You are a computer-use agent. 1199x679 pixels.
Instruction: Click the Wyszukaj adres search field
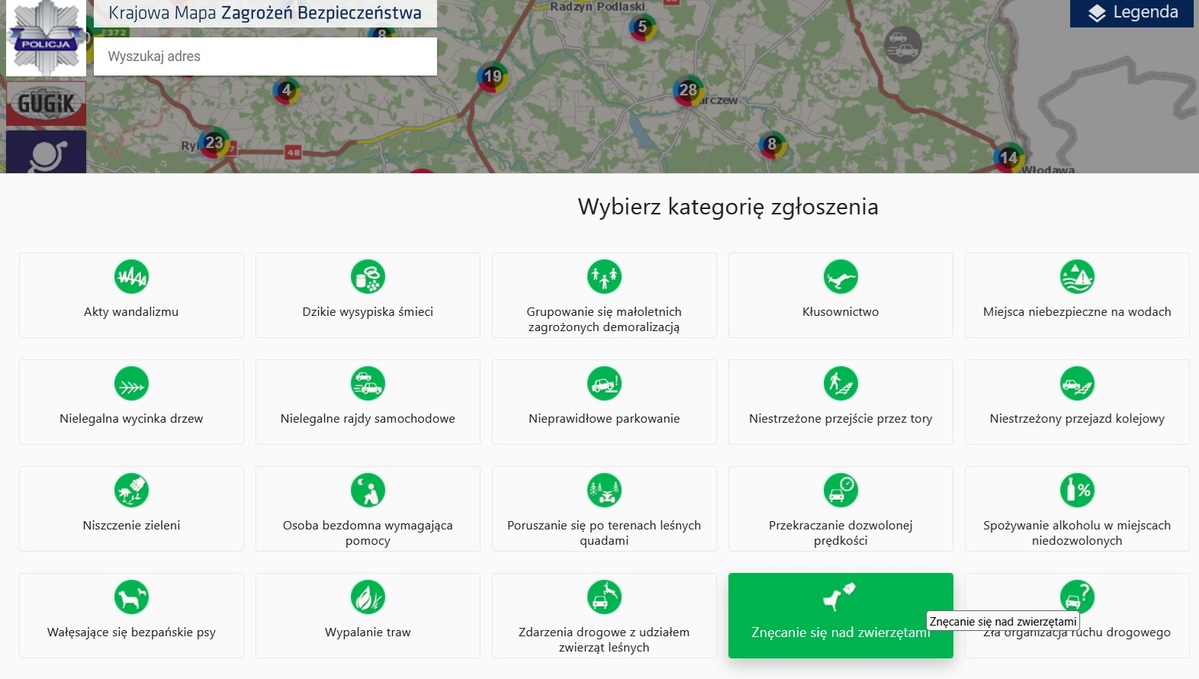click(x=264, y=56)
